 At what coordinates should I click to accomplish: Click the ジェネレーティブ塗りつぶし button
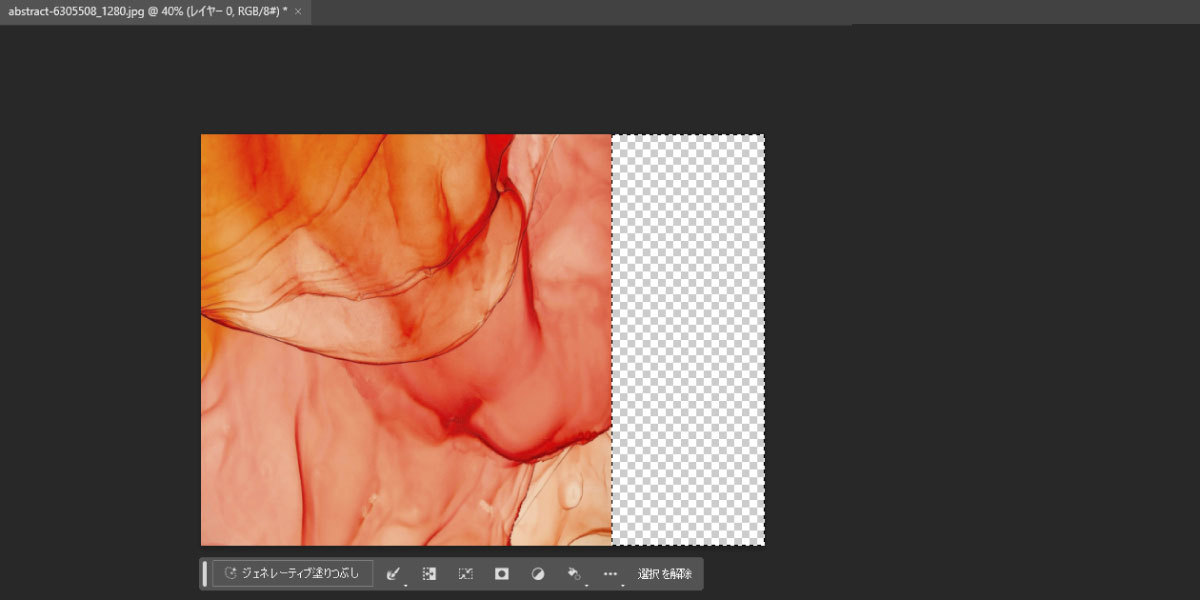coord(292,574)
